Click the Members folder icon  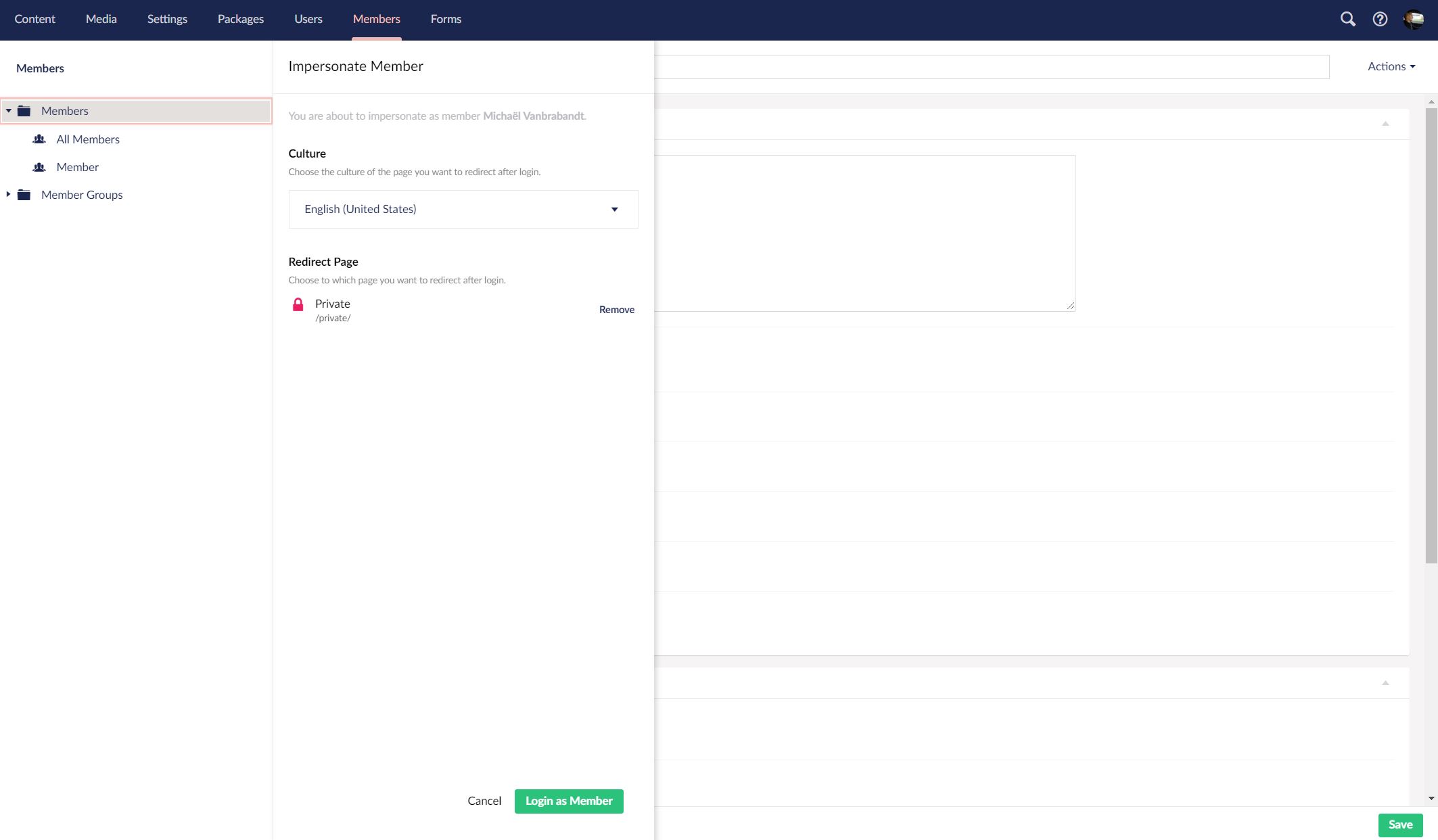click(24, 111)
